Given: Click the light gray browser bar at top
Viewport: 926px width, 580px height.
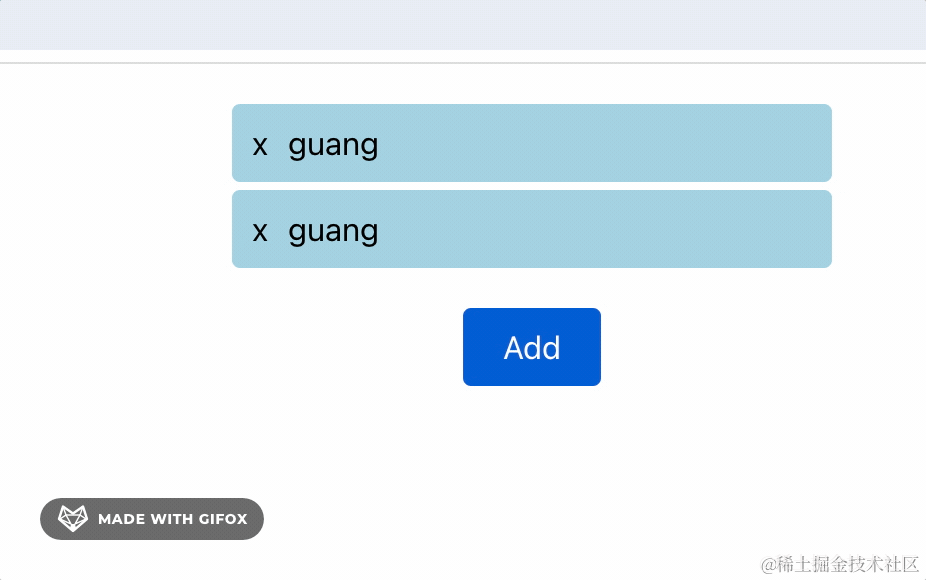Looking at the screenshot, I should [x=463, y=25].
